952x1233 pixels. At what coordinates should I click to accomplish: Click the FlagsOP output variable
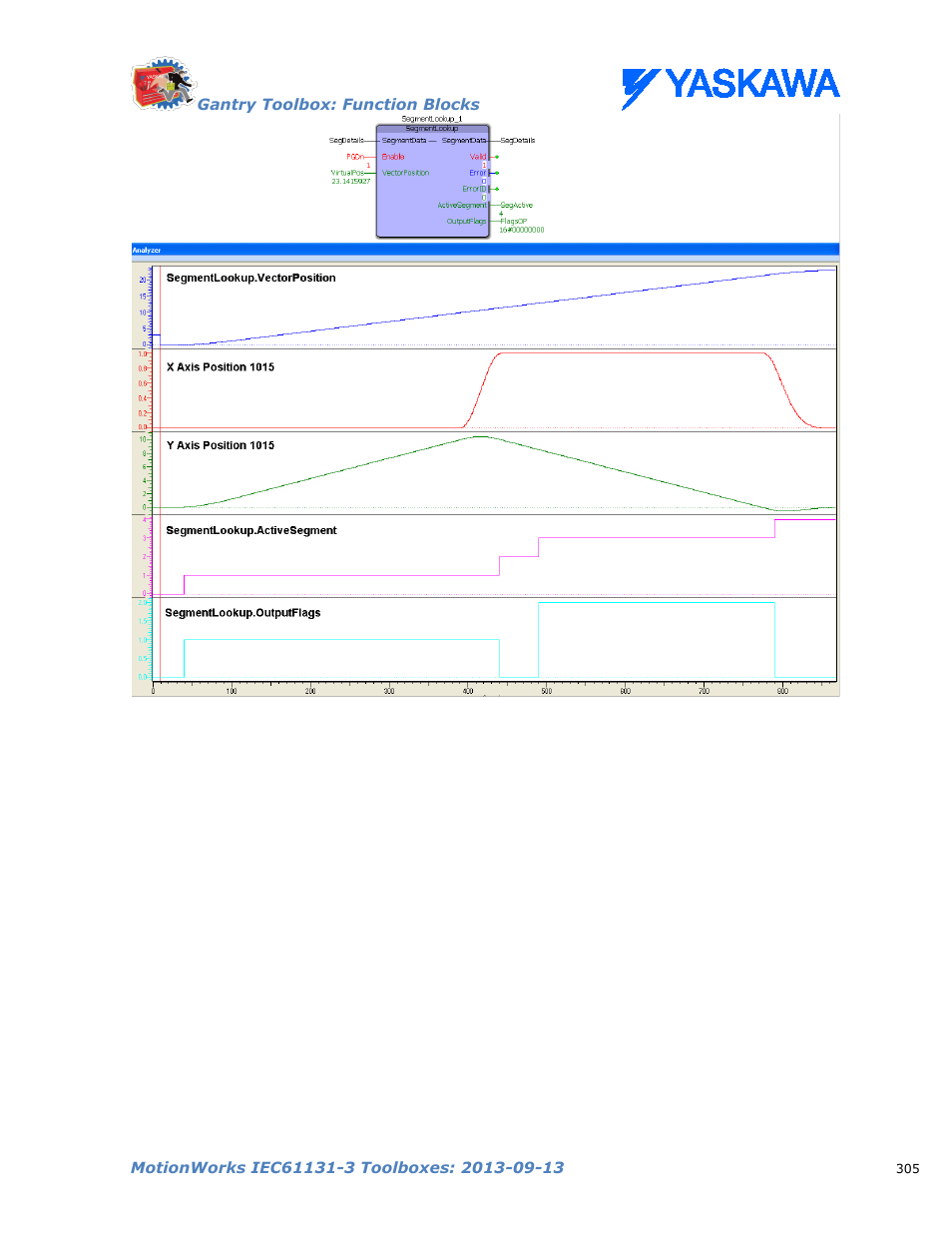coord(514,221)
